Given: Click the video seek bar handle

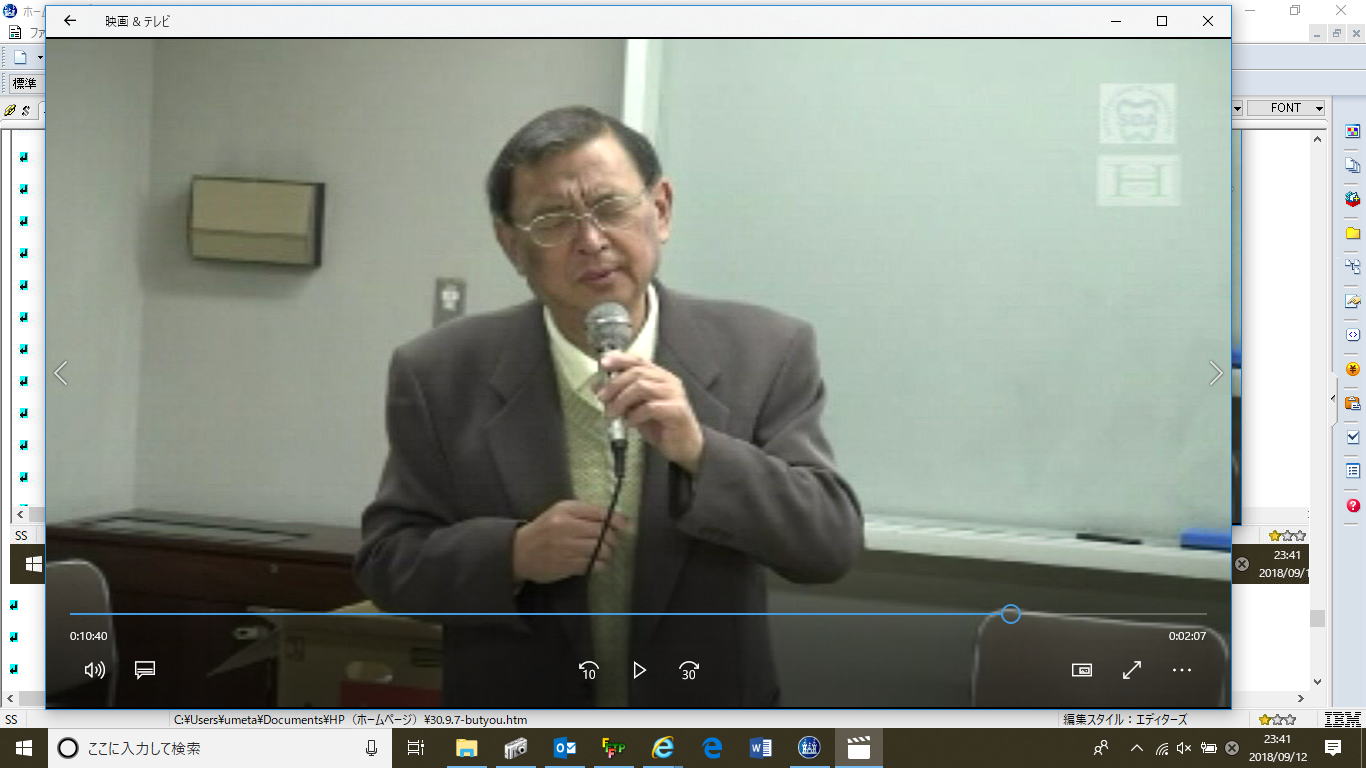Looking at the screenshot, I should (1011, 614).
